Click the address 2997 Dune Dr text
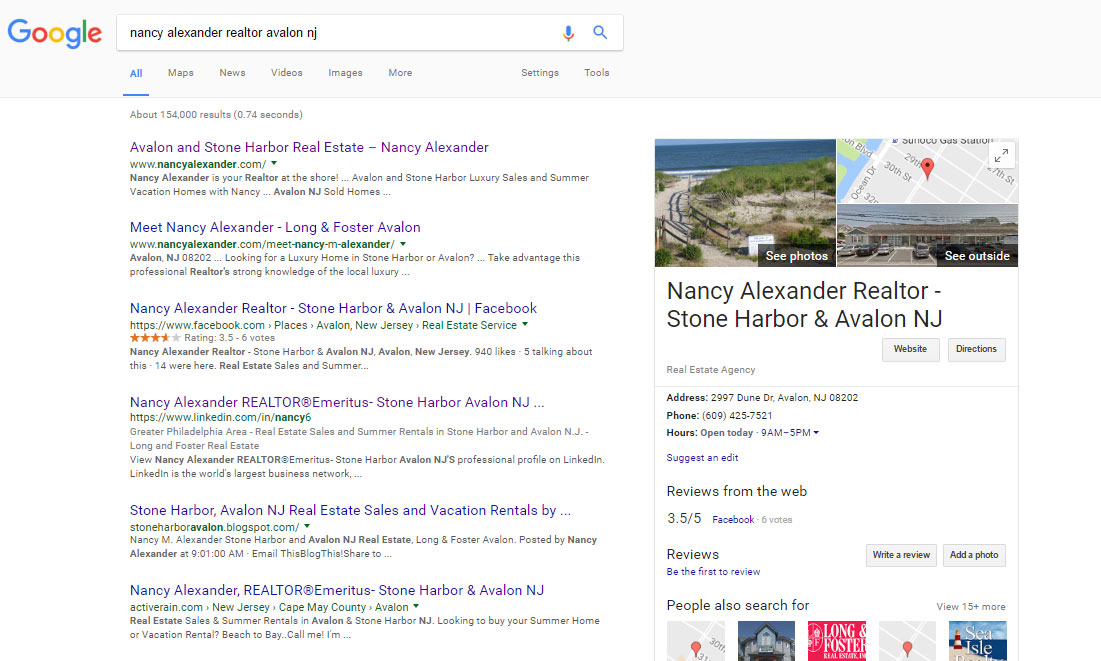Screen dimensions: 1101x661 click(x=784, y=398)
